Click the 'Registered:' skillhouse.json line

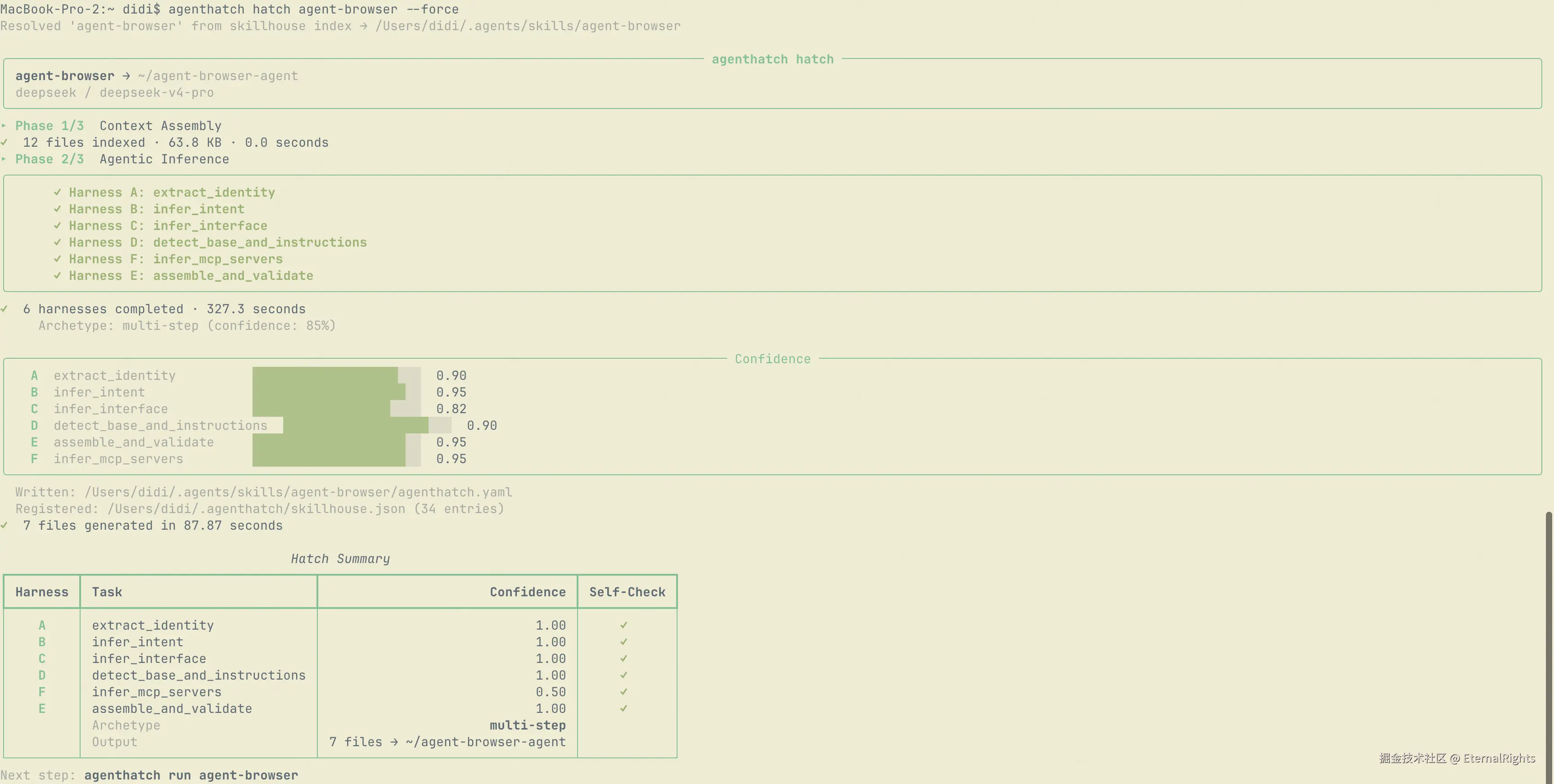pyautogui.click(x=259, y=509)
